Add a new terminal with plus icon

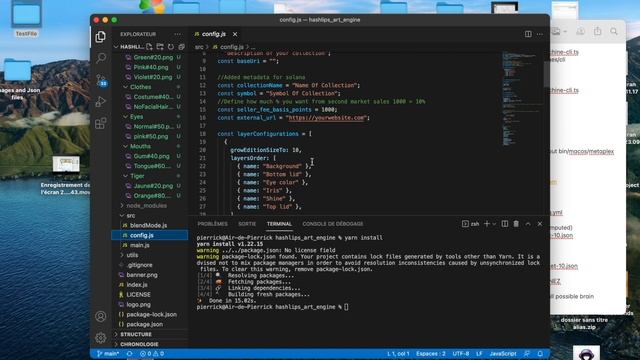(487, 224)
